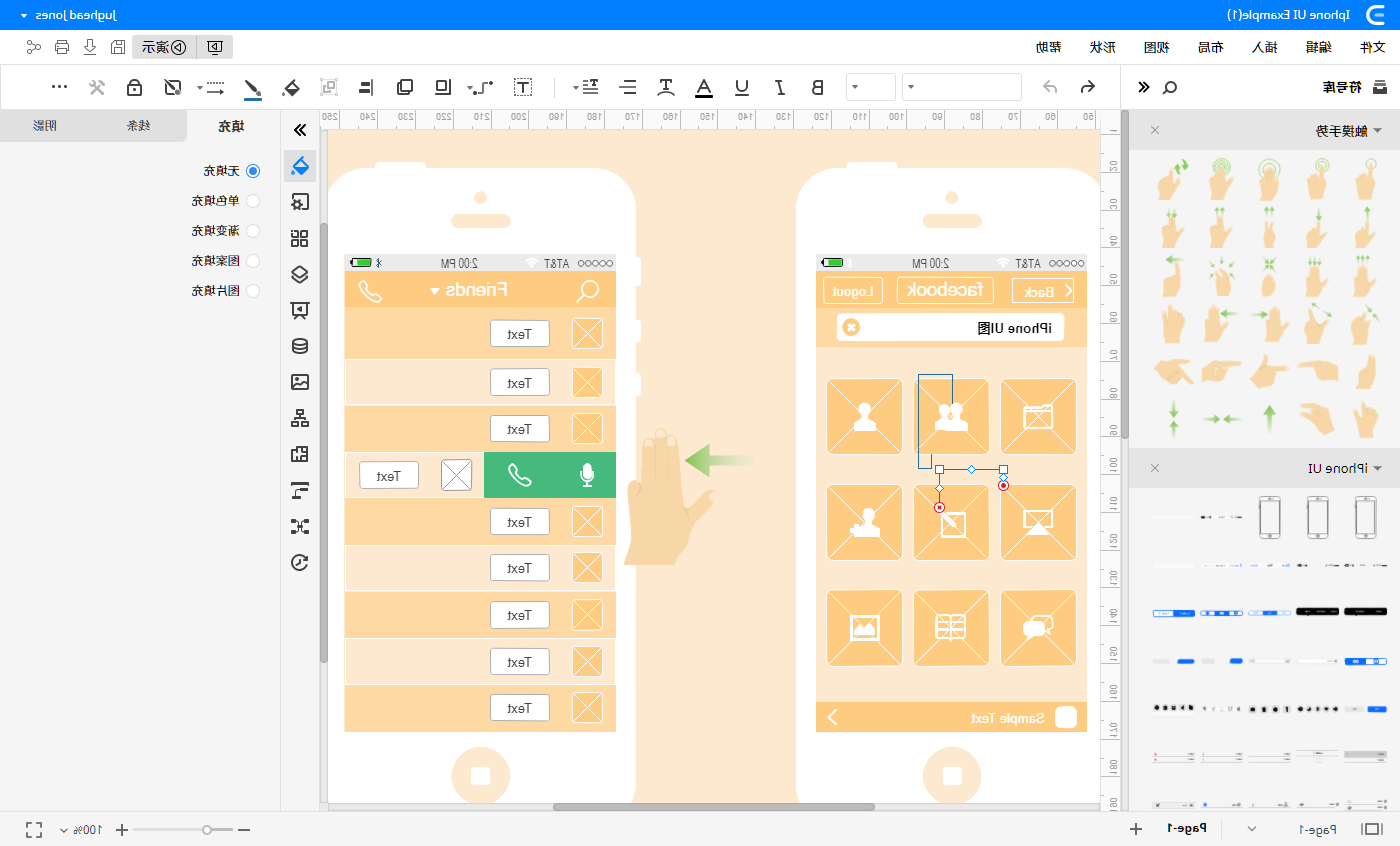
Task: Select the 渐变填充 radio button
Action: (x=252, y=231)
